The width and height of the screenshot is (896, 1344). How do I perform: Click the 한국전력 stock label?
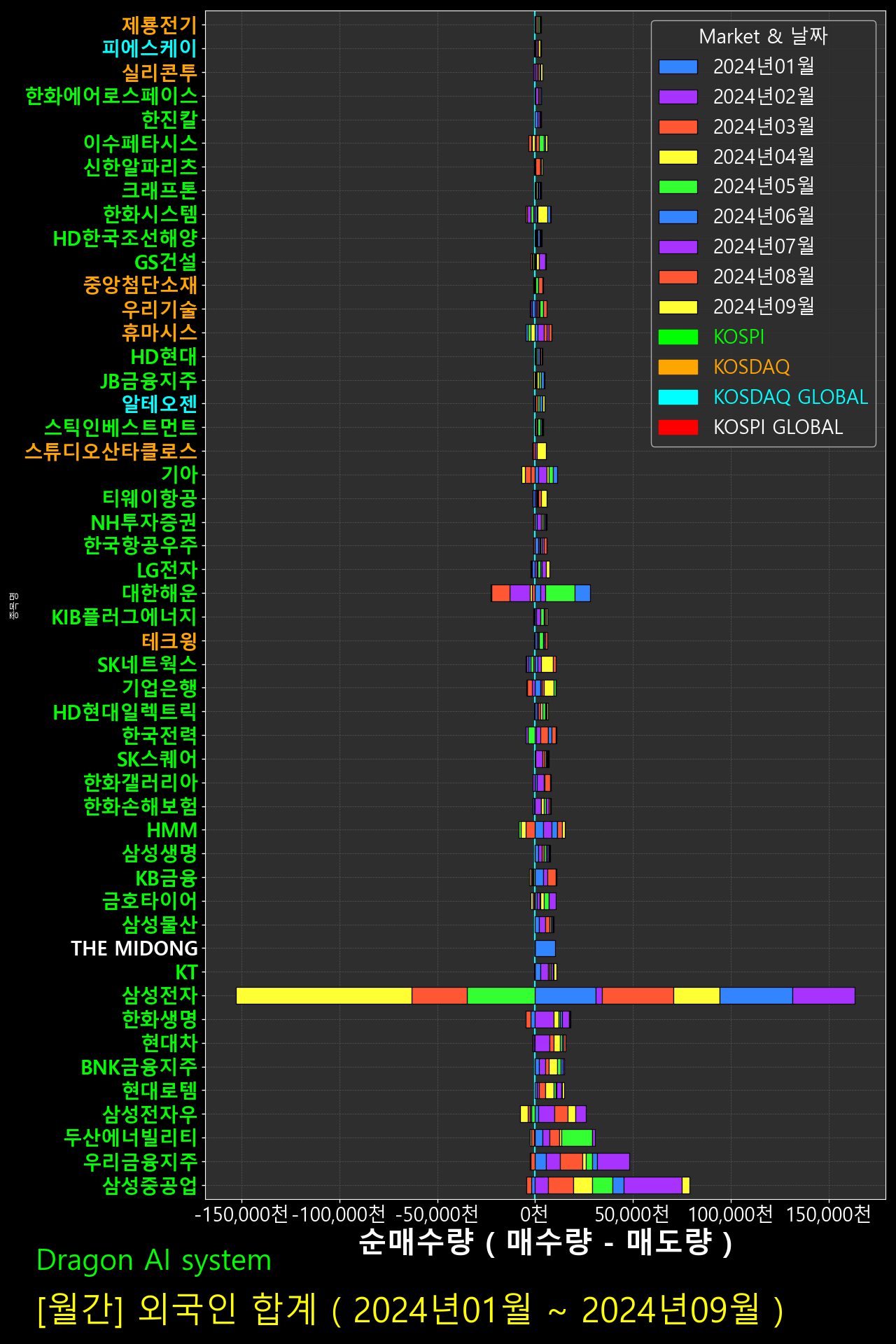[160, 736]
